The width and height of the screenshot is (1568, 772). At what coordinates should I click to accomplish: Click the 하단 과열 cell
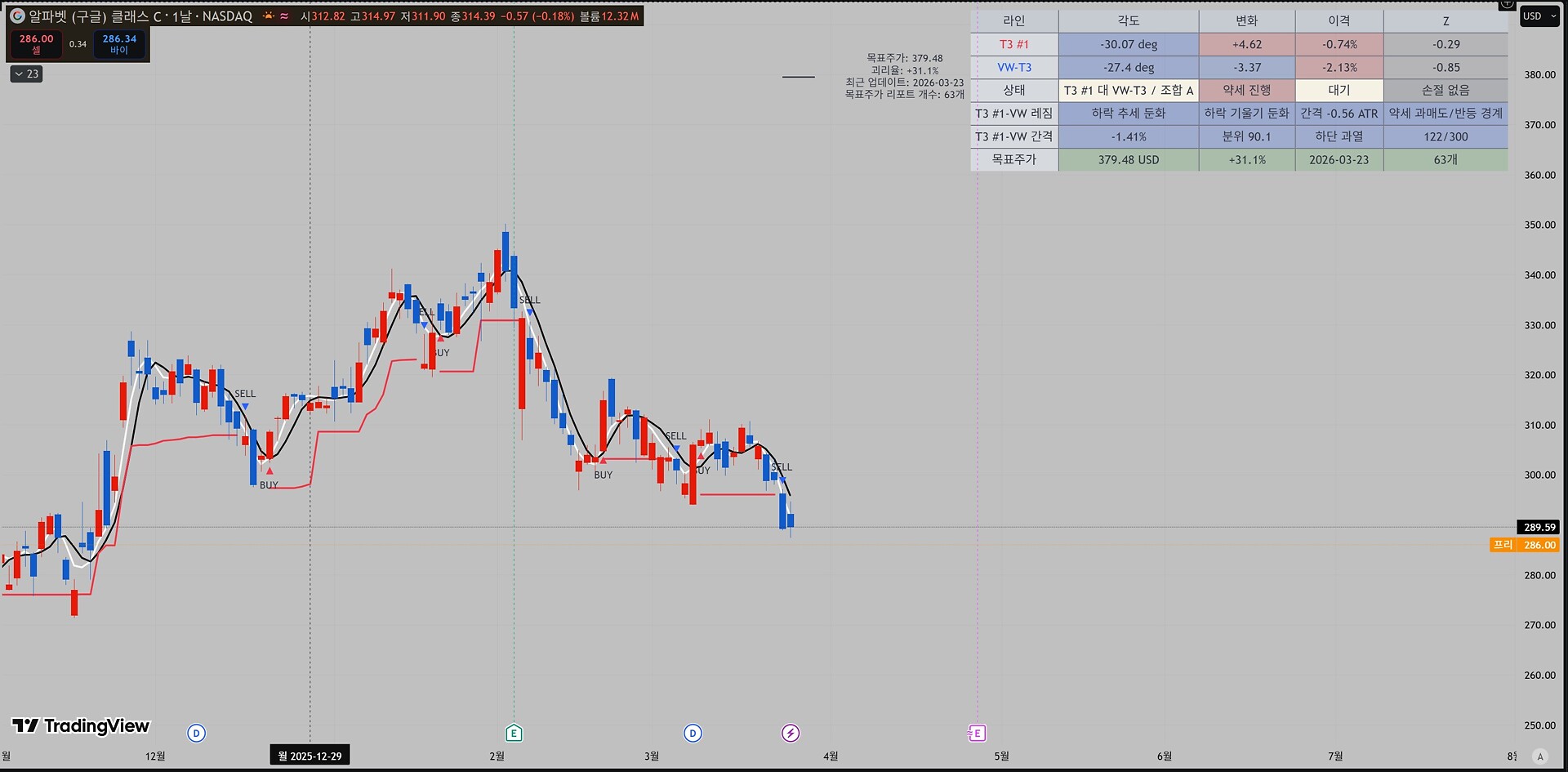click(1339, 136)
